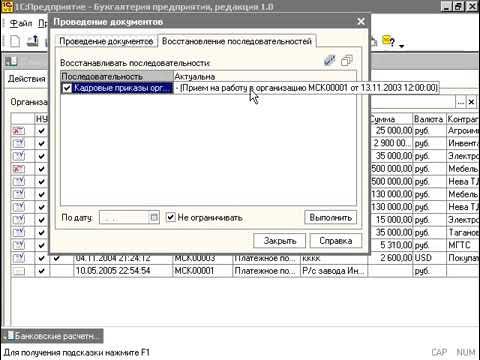
Task: Click НУ checkmark in the 25 000,00 row
Action: pyautogui.click(x=41, y=131)
